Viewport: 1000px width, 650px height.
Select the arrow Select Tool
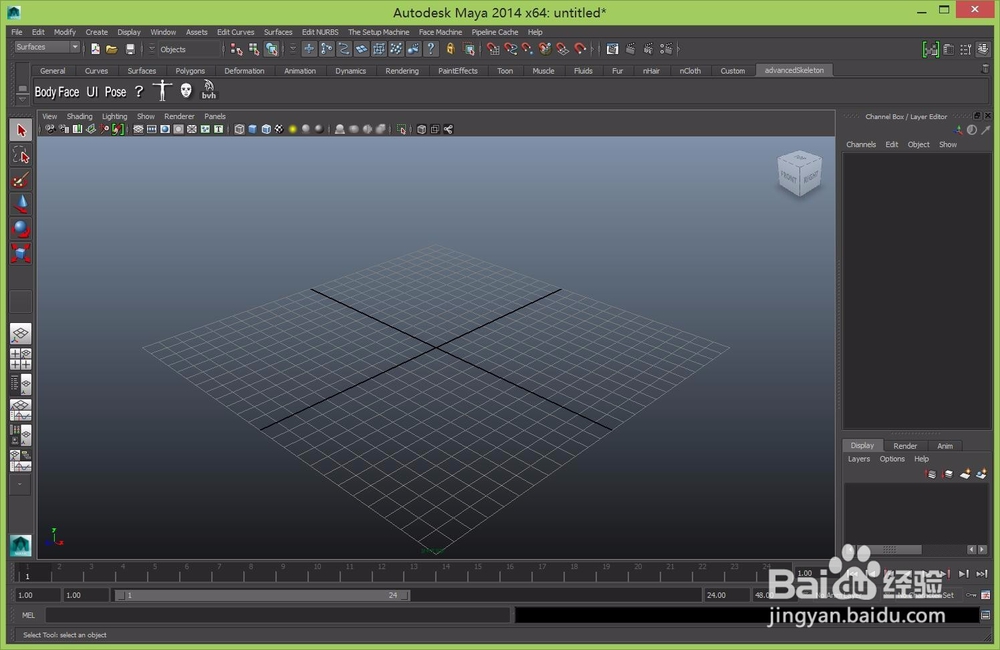coord(20,130)
